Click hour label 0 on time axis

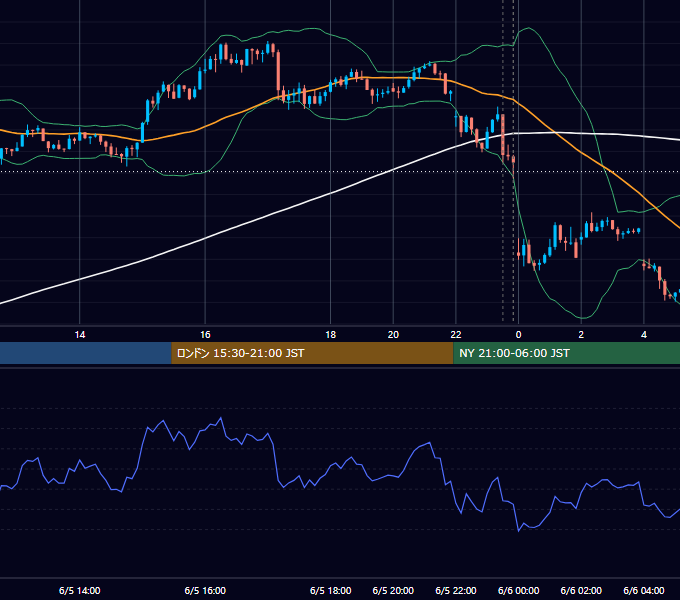518,335
